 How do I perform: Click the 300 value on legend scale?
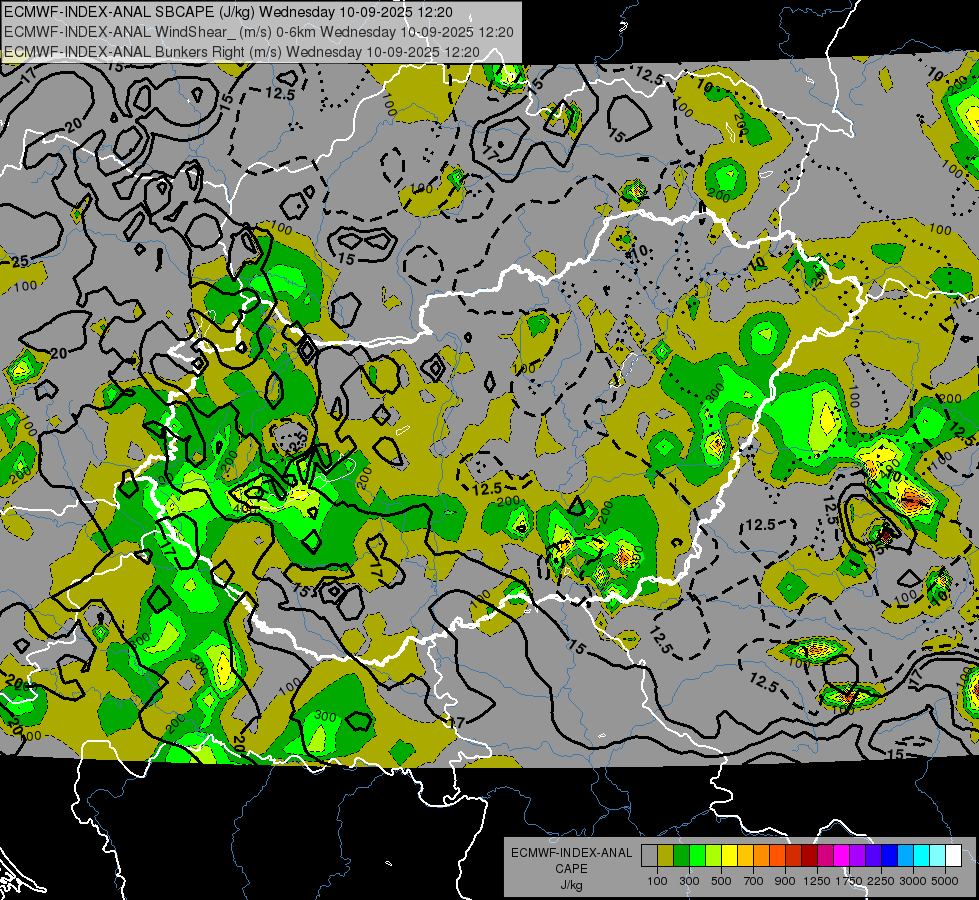pyautogui.click(x=689, y=881)
